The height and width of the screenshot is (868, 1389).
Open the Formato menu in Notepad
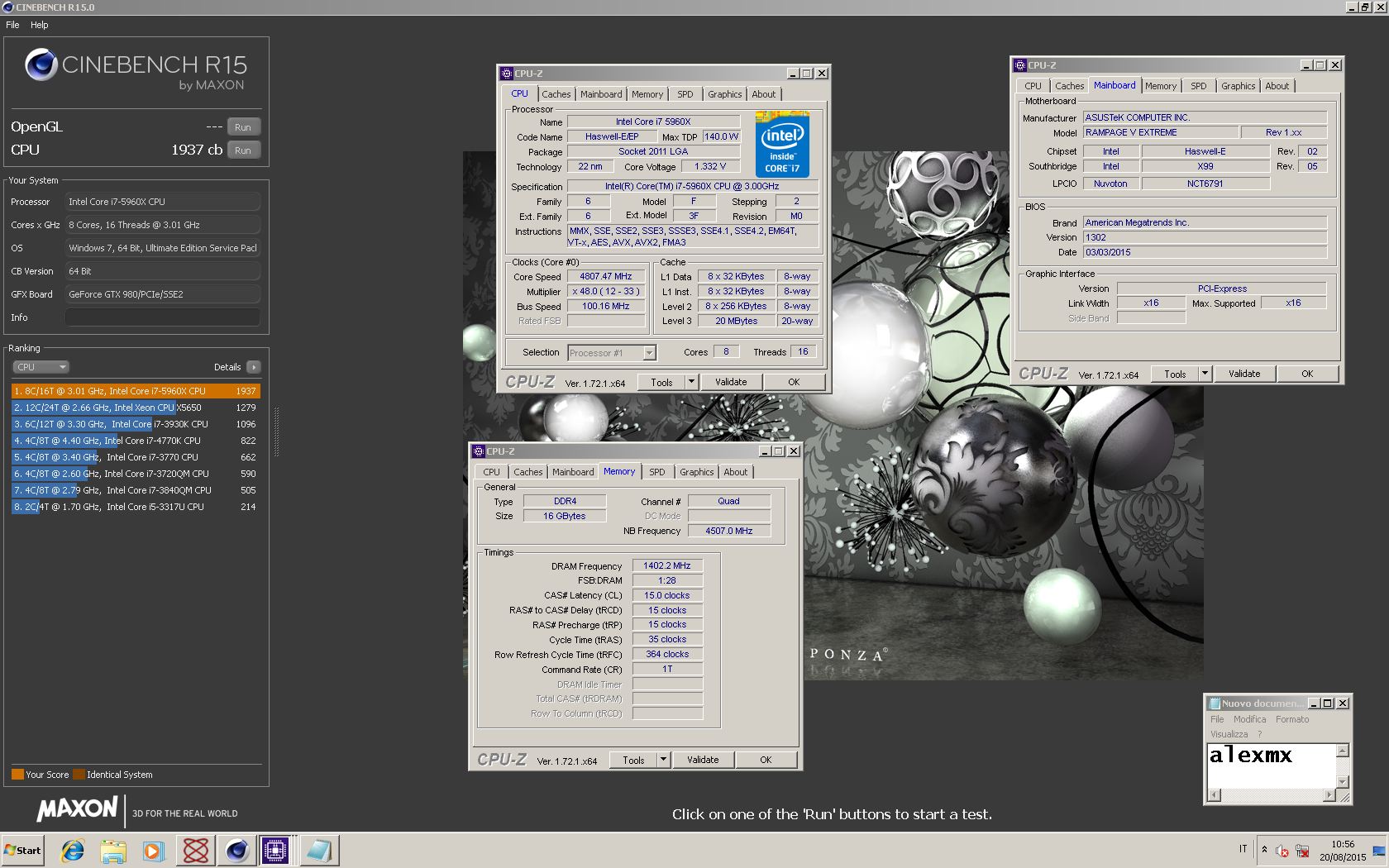[1292, 720]
